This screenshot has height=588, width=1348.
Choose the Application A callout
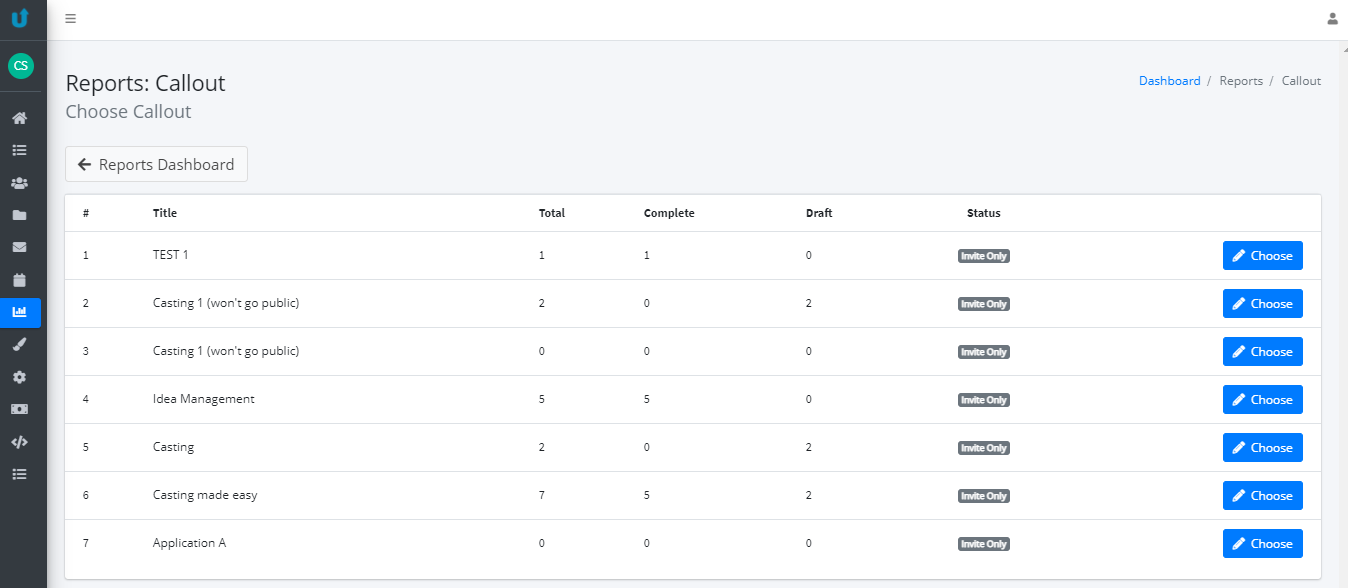click(x=1262, y=544)
